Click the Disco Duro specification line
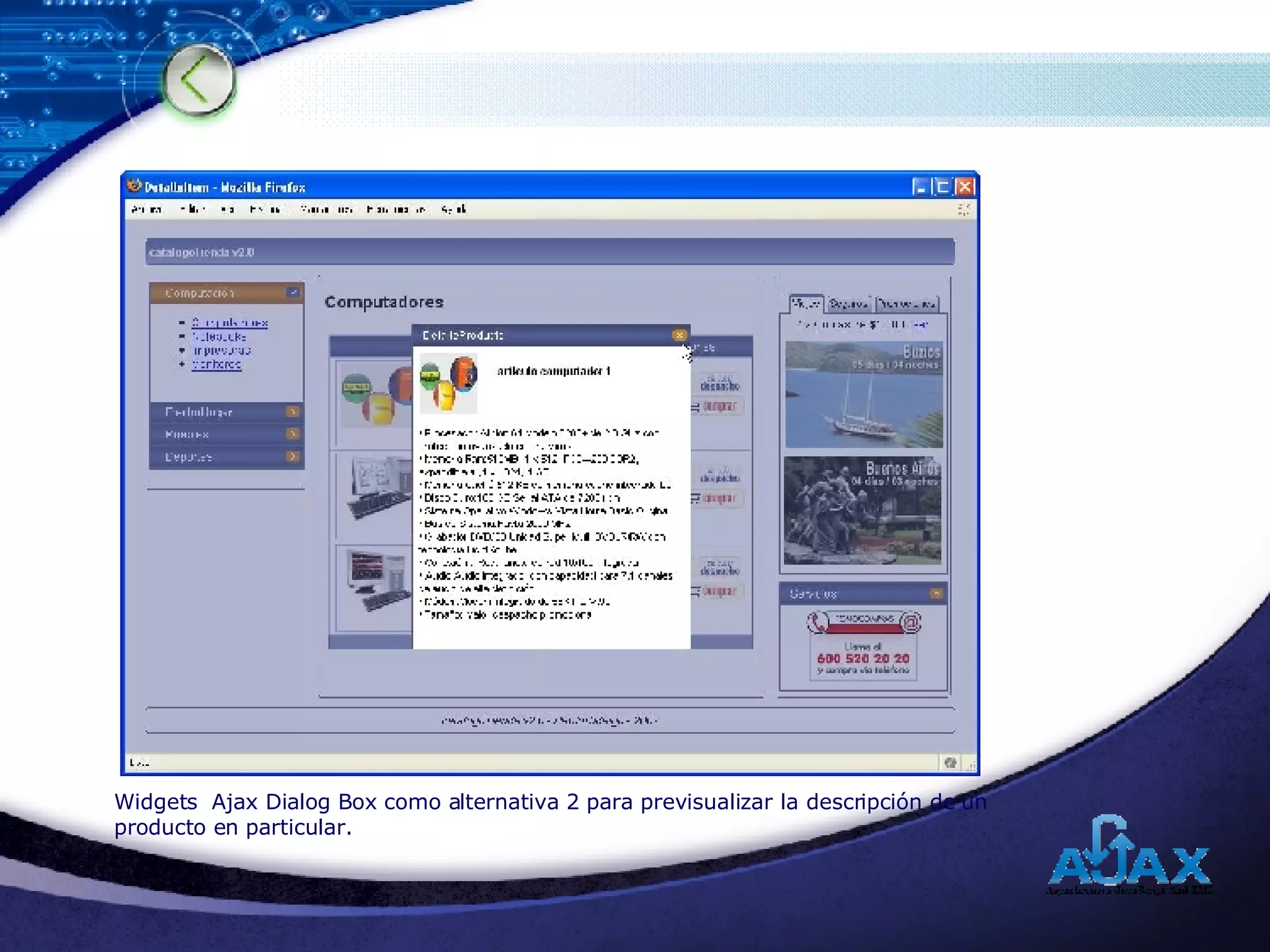 tap(520, 498)
